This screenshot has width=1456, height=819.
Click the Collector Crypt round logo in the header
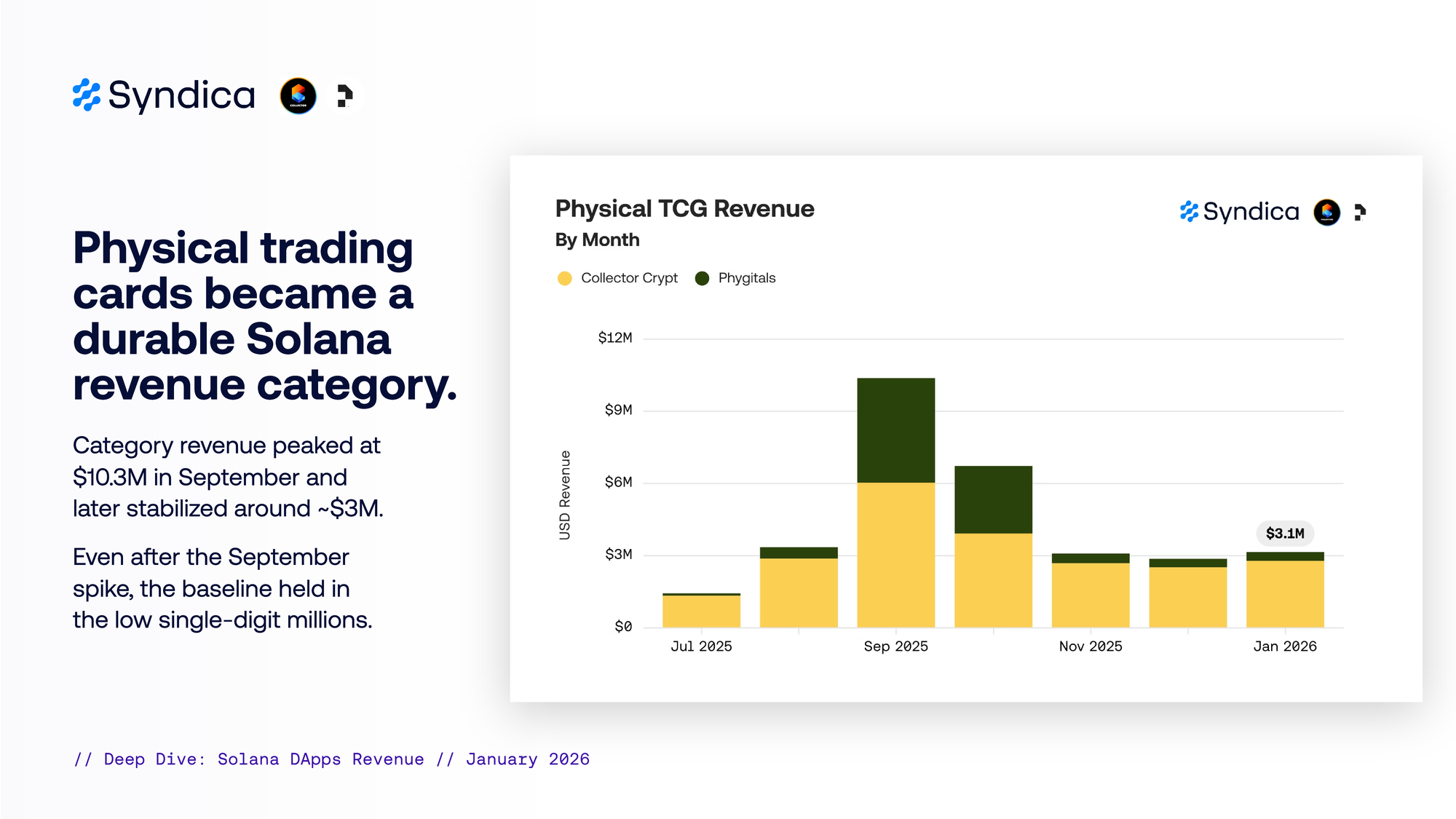(298, 95)
